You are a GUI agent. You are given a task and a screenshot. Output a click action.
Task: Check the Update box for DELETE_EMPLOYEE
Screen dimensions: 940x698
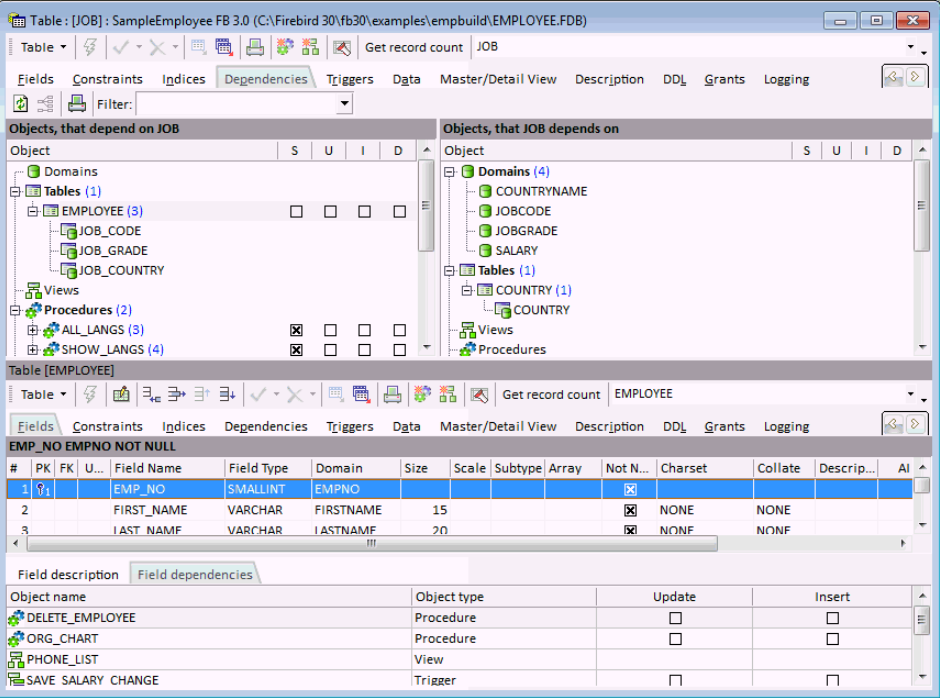point(675,618)
